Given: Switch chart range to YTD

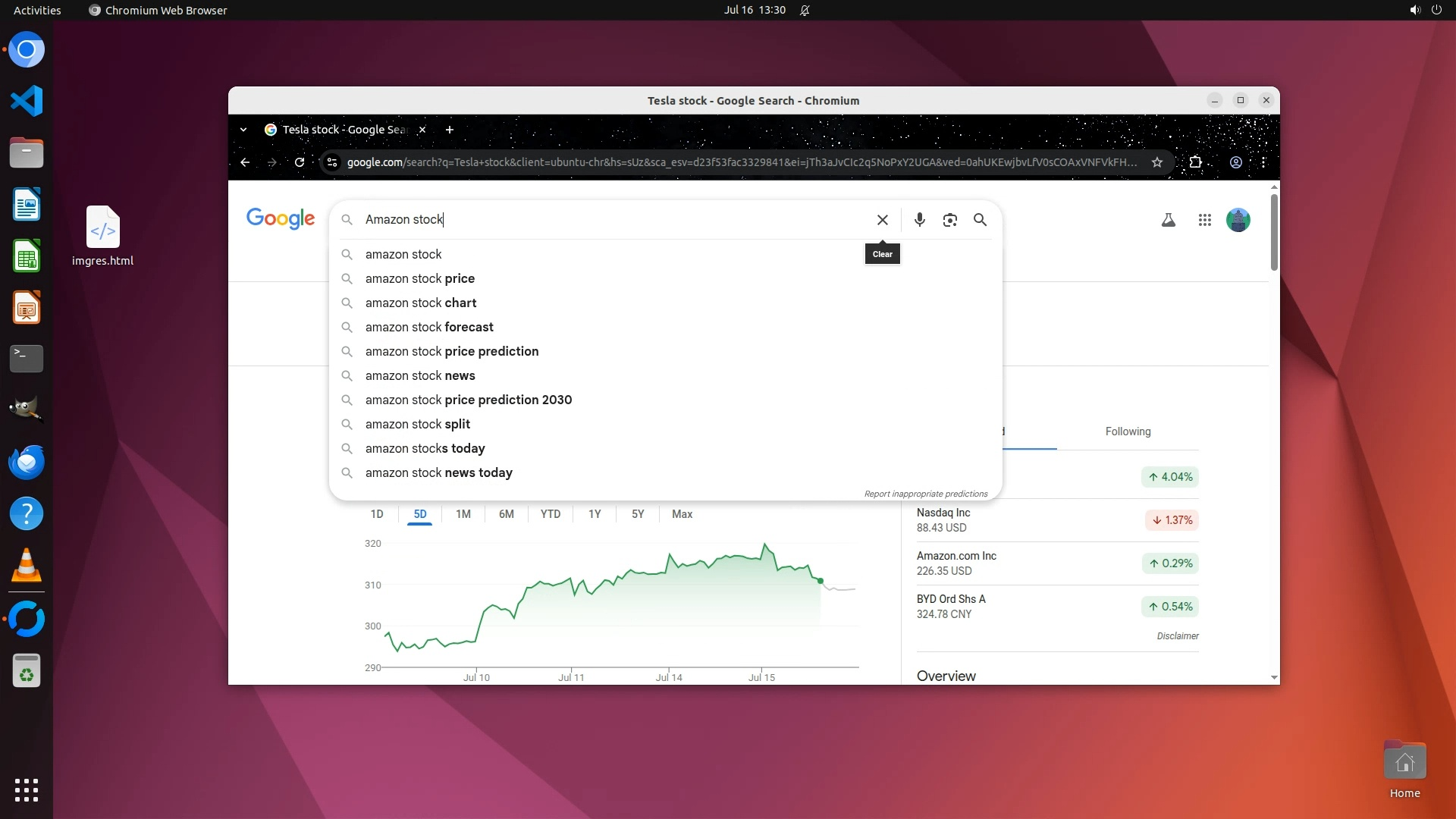Looking at the screenshot, I should click(x=550, y=514).
